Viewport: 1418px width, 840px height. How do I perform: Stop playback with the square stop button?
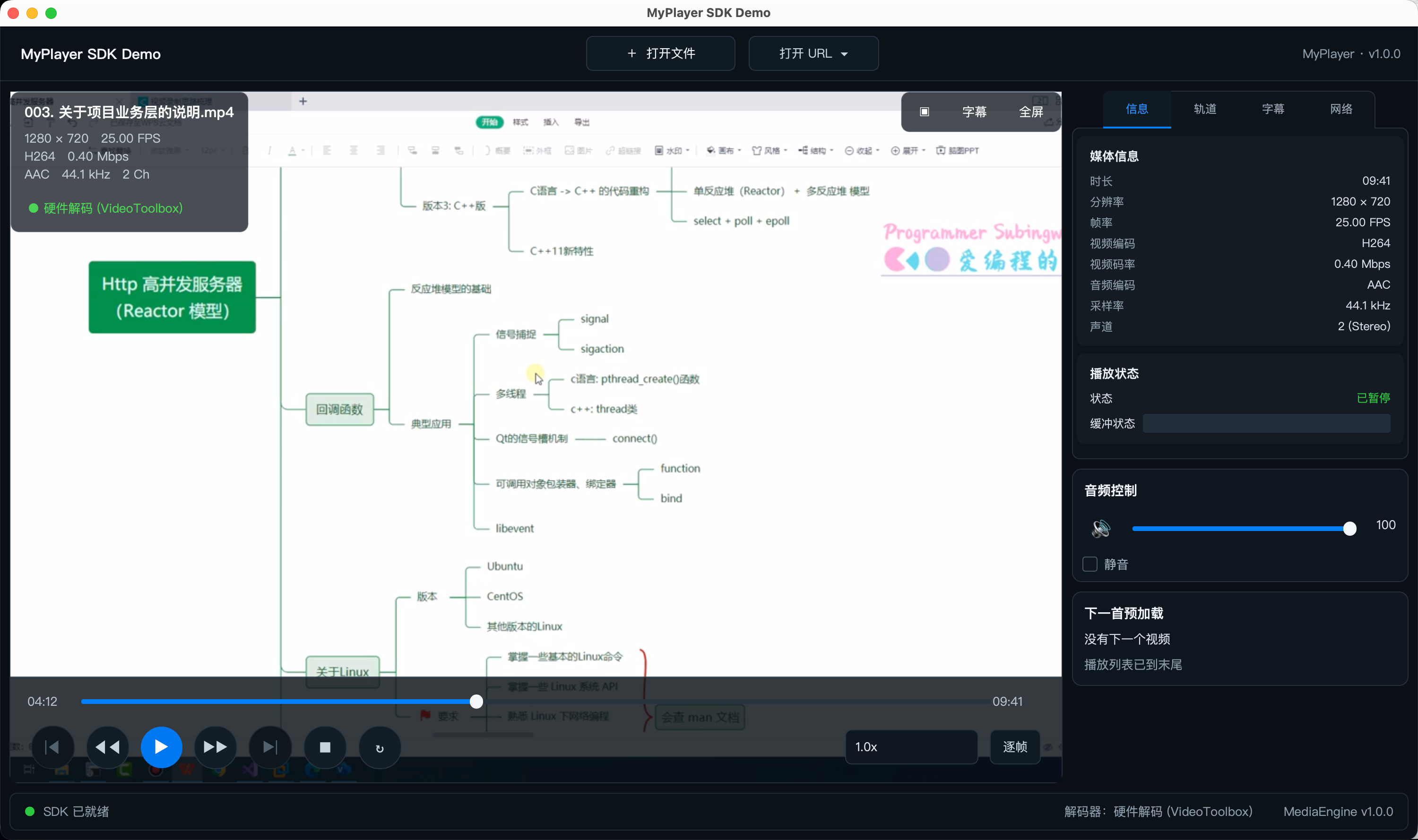325,747
